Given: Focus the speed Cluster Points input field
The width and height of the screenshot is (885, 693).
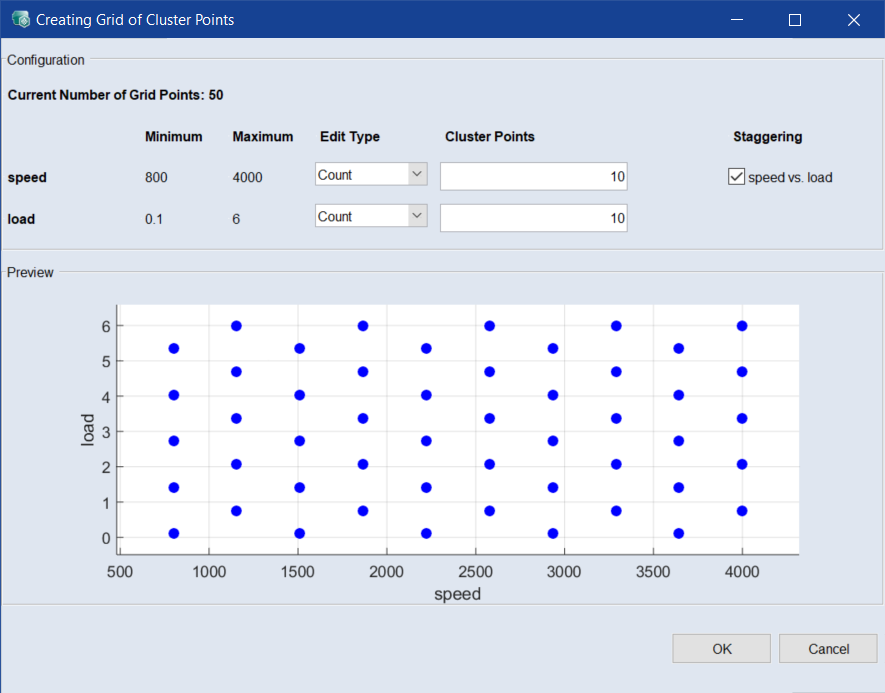Looking at the screenshot, I should click(533, 177).
